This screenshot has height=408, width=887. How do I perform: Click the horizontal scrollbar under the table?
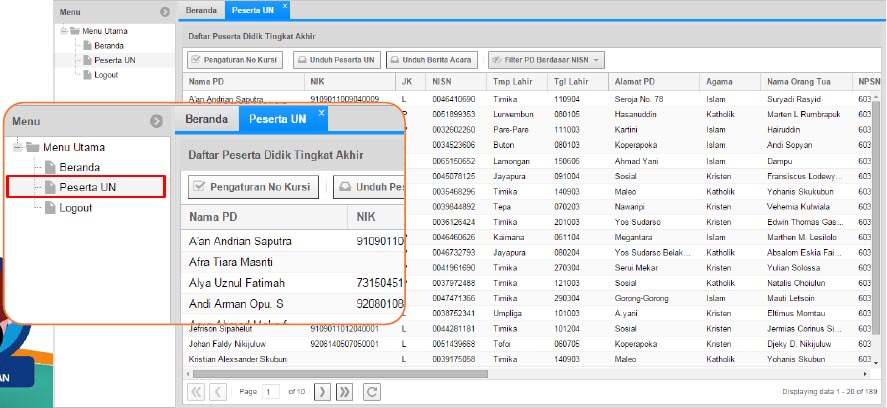(340, 374)
